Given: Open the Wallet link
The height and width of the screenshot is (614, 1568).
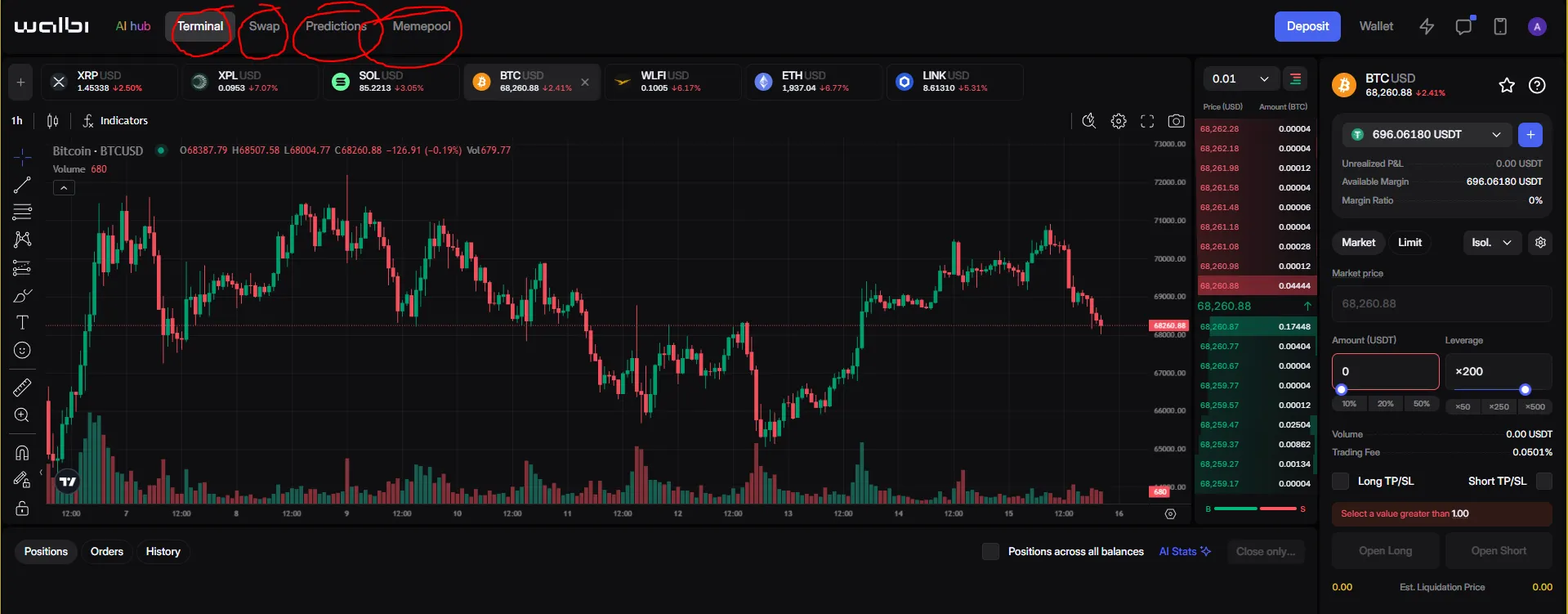Looking at the screenshot, I should pos(1376,26).
